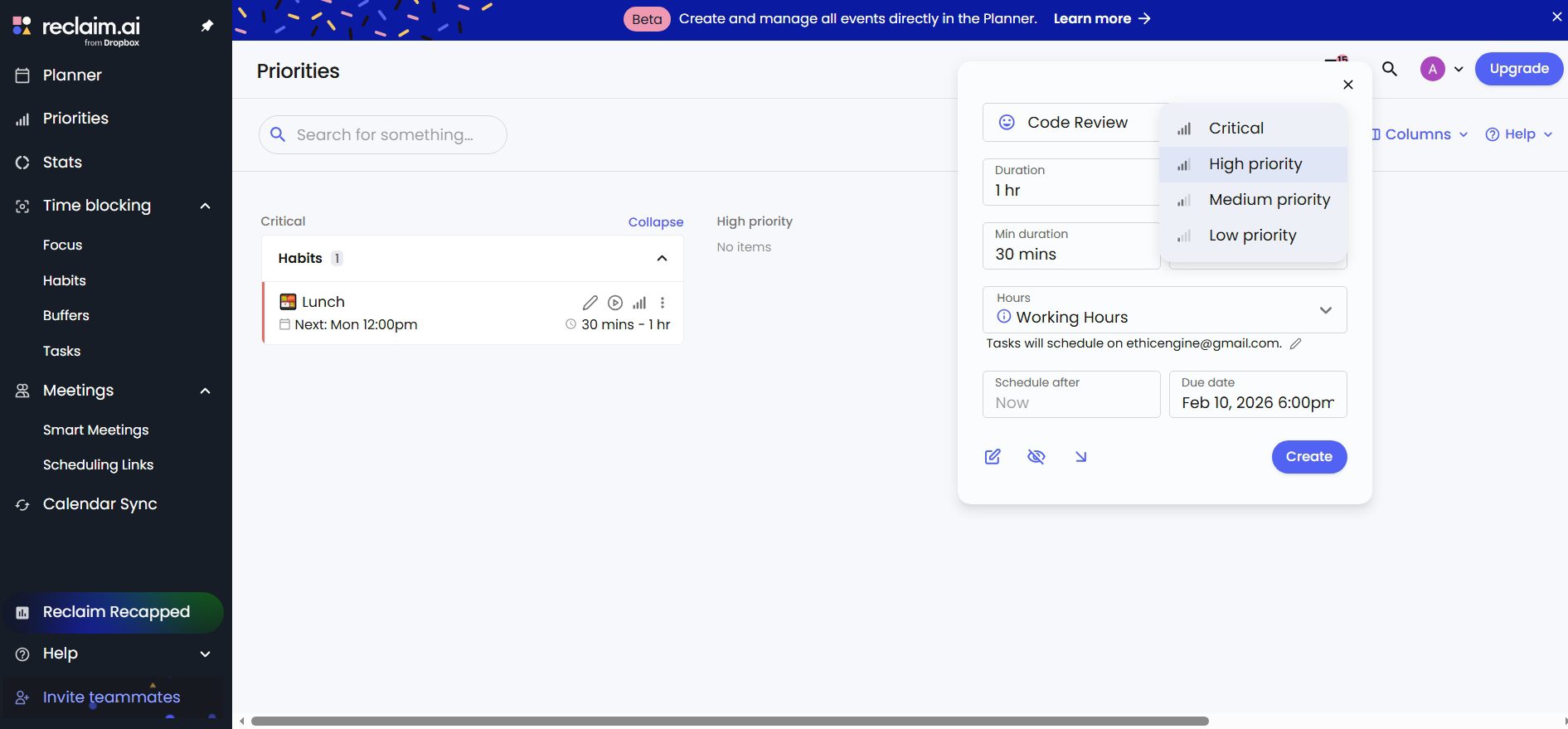The width and height of the screenshot is (1568, 729).
Task: Toggle the crossed-eye visibility icon in dialog
Action: pyautogui.click(x=1036, y=457)
